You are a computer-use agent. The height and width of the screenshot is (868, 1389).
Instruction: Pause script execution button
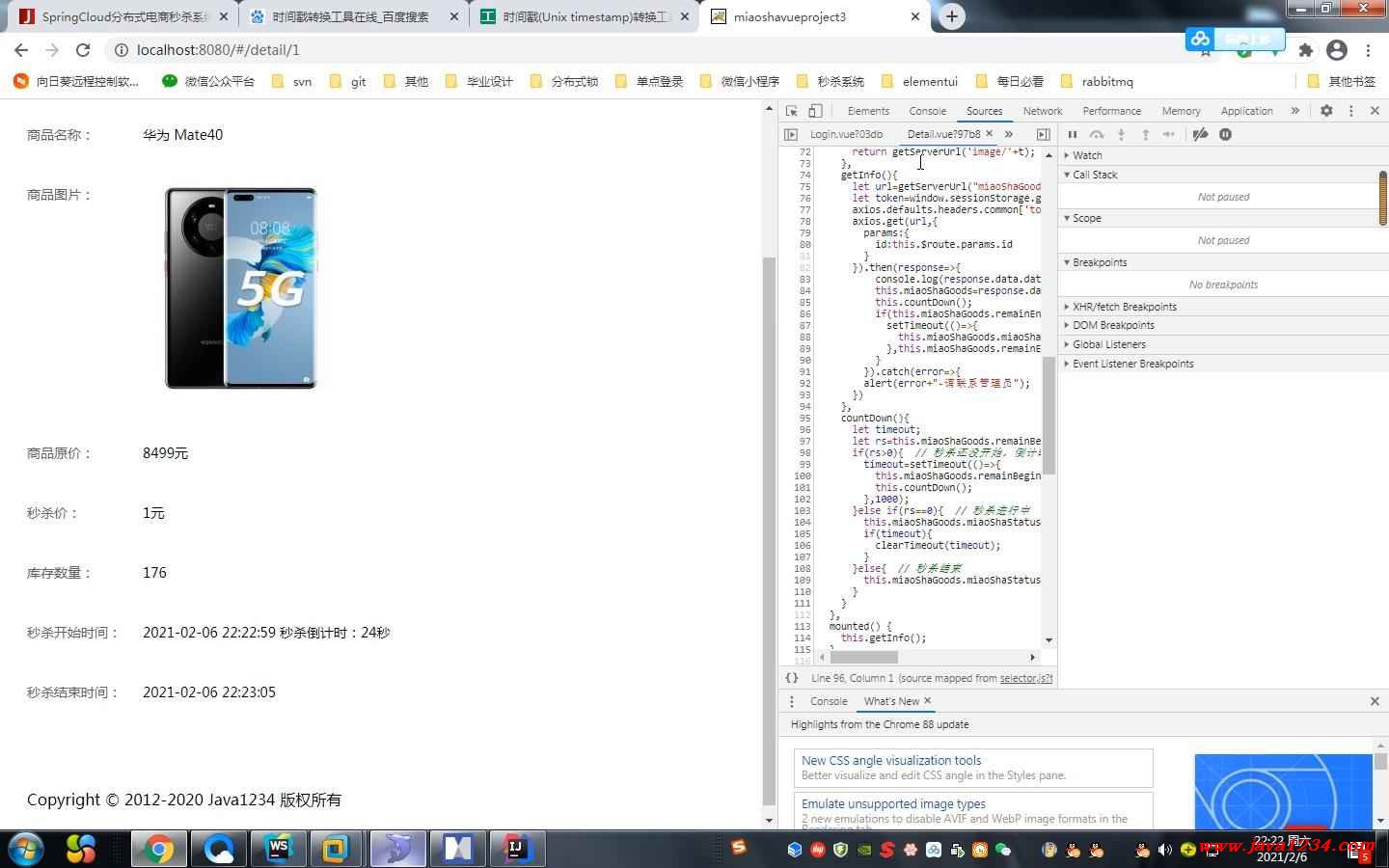1073,134
